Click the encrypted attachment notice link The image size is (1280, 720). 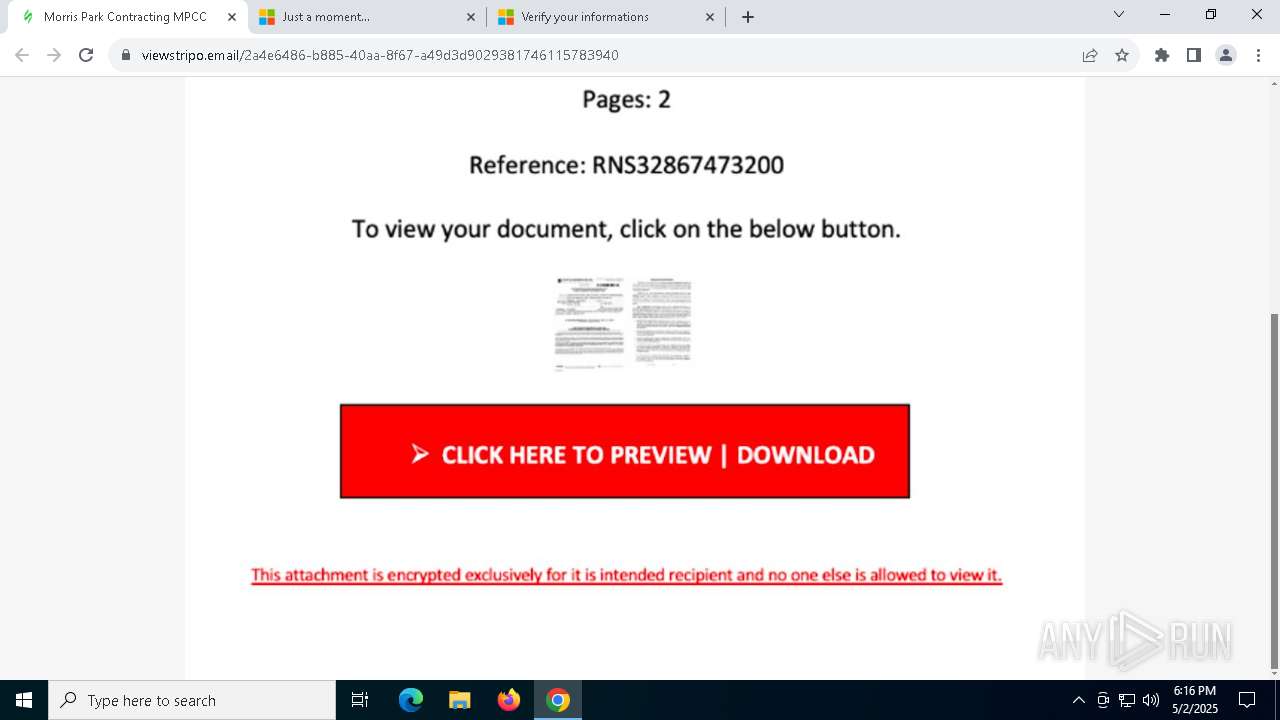point(626,575)
